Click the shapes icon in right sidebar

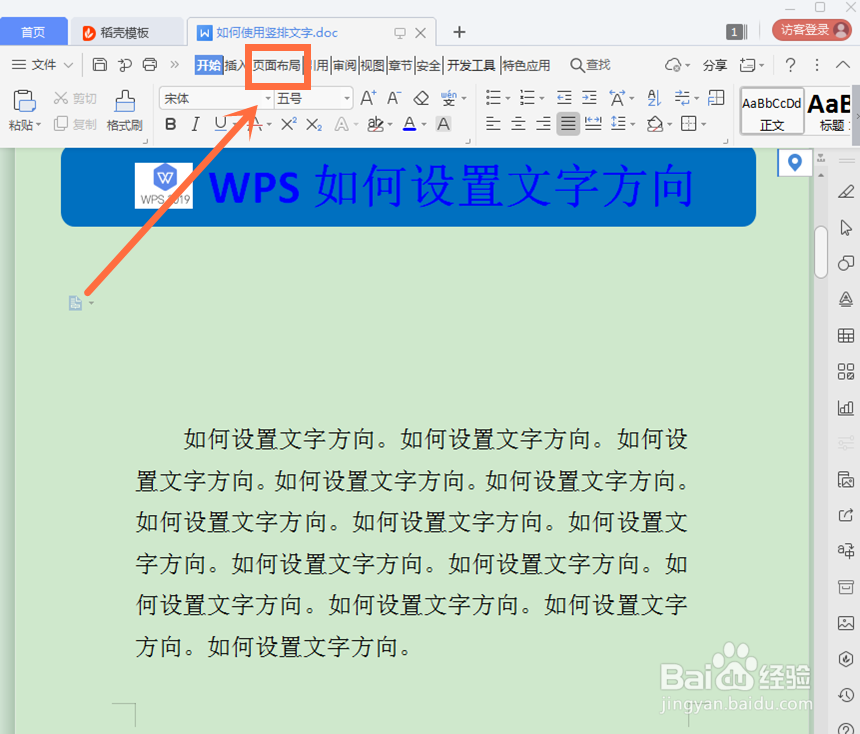[846, 263]
